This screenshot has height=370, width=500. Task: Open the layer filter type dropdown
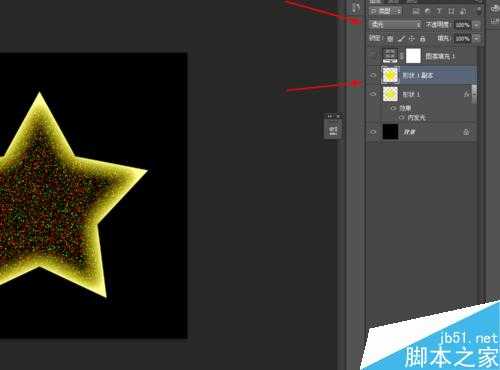tap(386, 11)
